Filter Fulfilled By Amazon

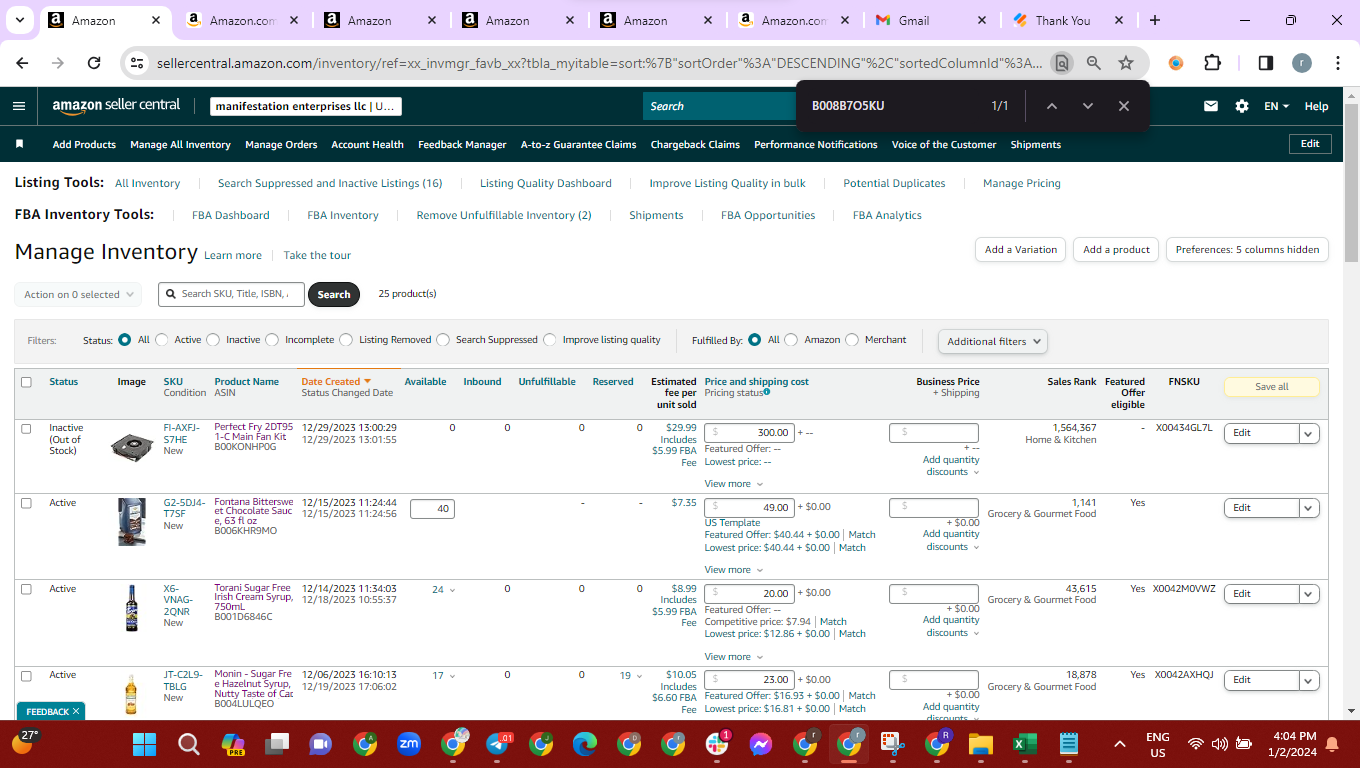coord(791,340)
